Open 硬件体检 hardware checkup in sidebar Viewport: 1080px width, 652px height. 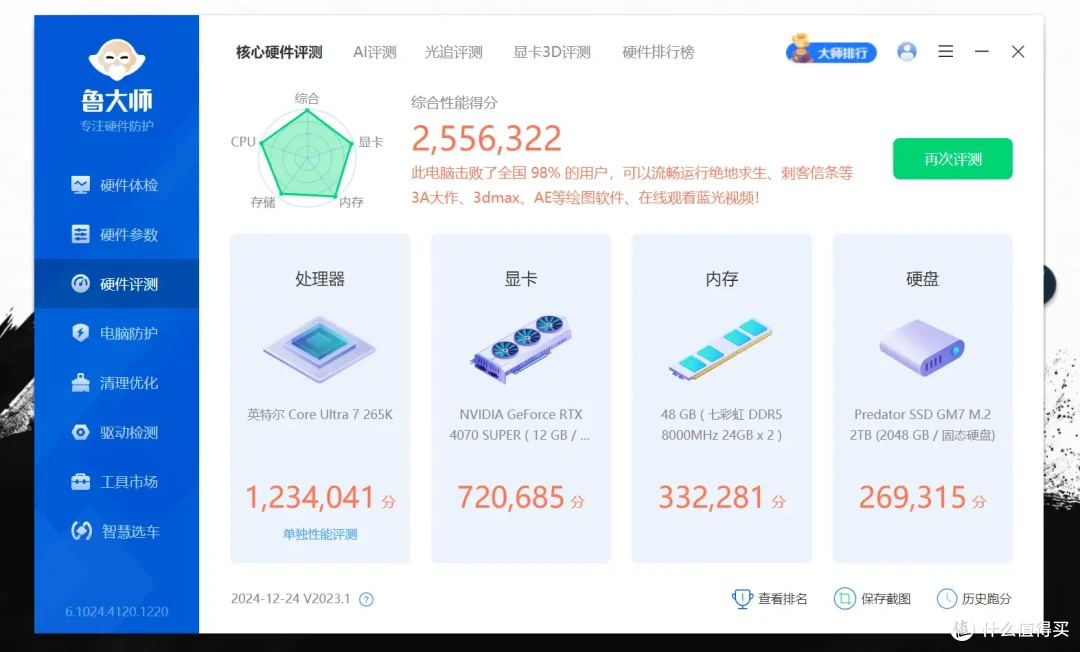[x=116, y=185]
